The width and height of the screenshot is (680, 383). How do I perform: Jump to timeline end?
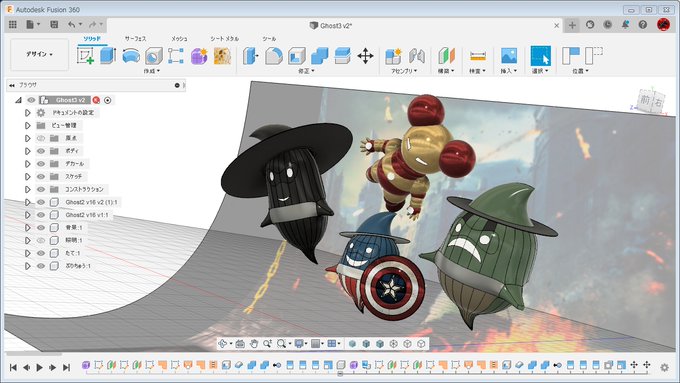[66, 367]
